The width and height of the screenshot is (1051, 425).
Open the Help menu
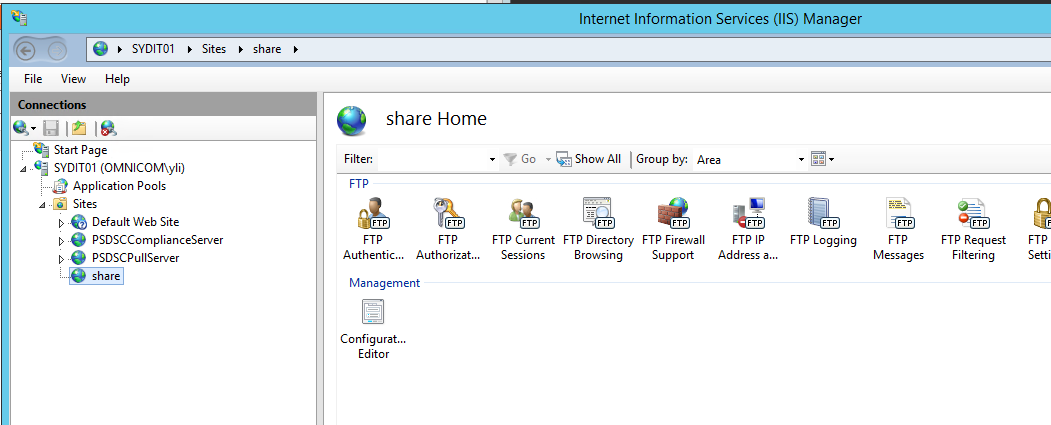point(117,79)
